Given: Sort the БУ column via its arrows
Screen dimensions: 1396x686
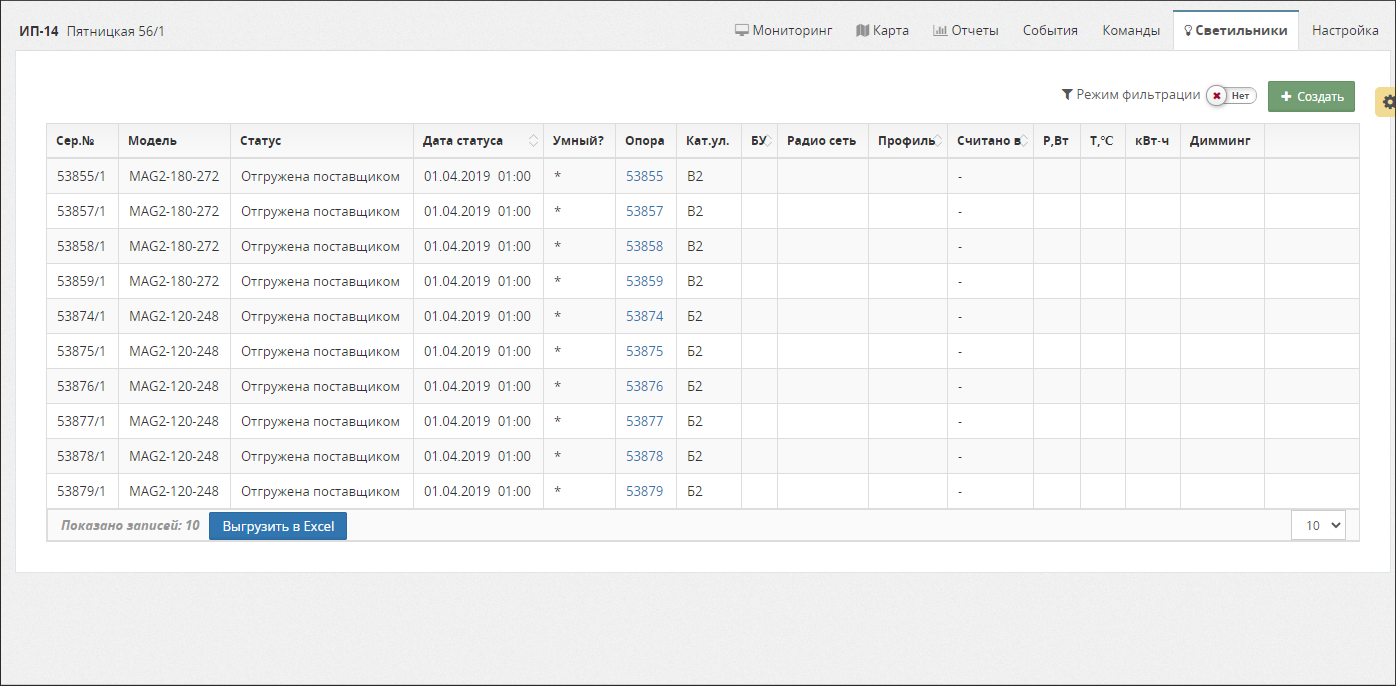Looking at the screenshot, I should (769, 141).
